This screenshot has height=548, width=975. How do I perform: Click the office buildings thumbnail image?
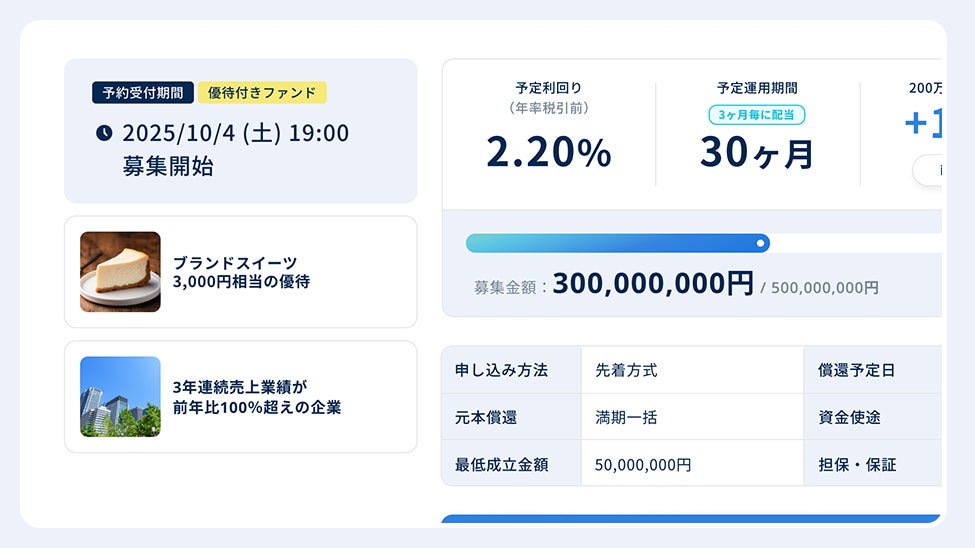(x=120, y=397)
